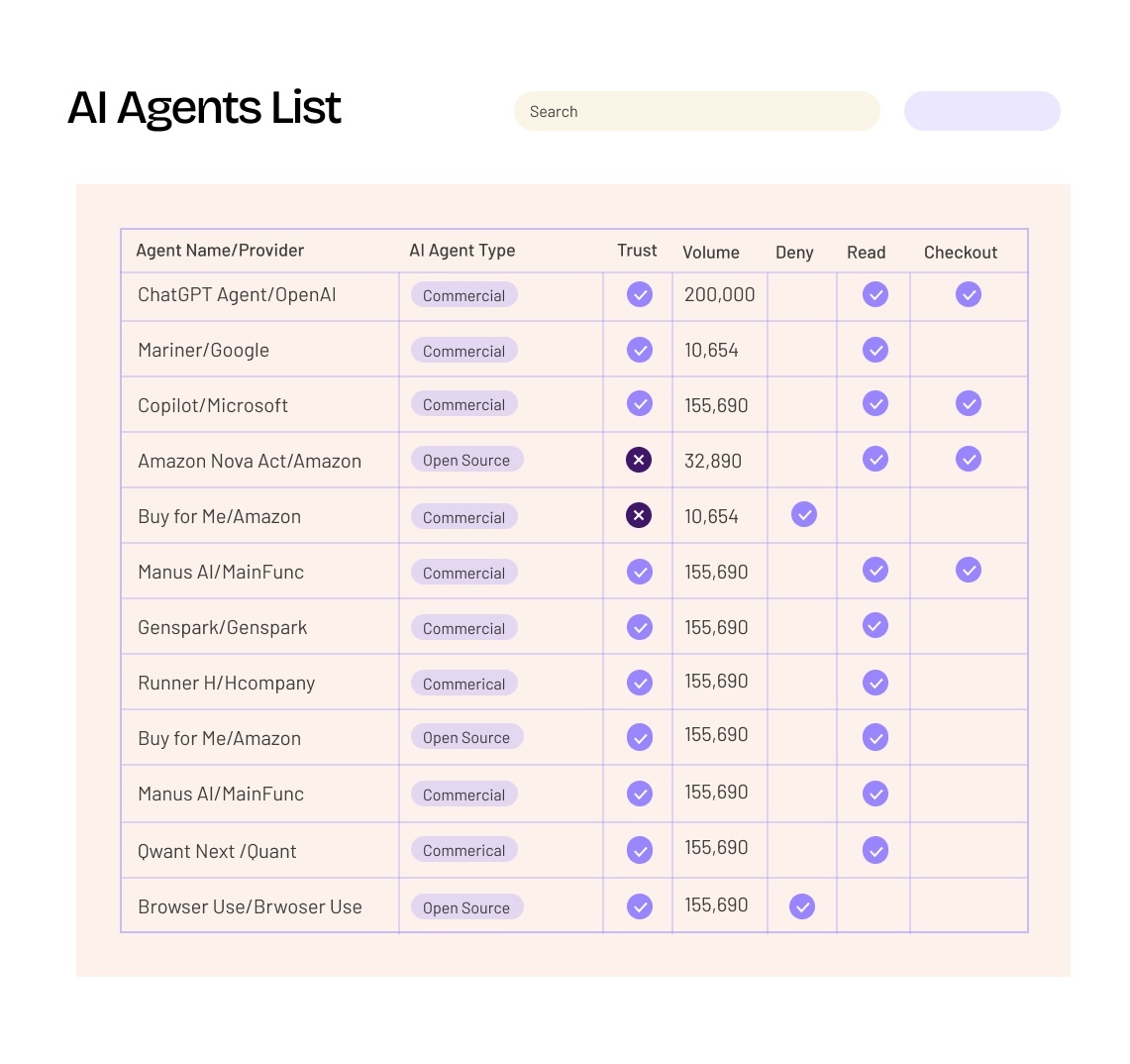The width and height of the screenshot is (1130, 1064).
Task: Toggle Read permission for Mariner/Google
Action: 874,350
